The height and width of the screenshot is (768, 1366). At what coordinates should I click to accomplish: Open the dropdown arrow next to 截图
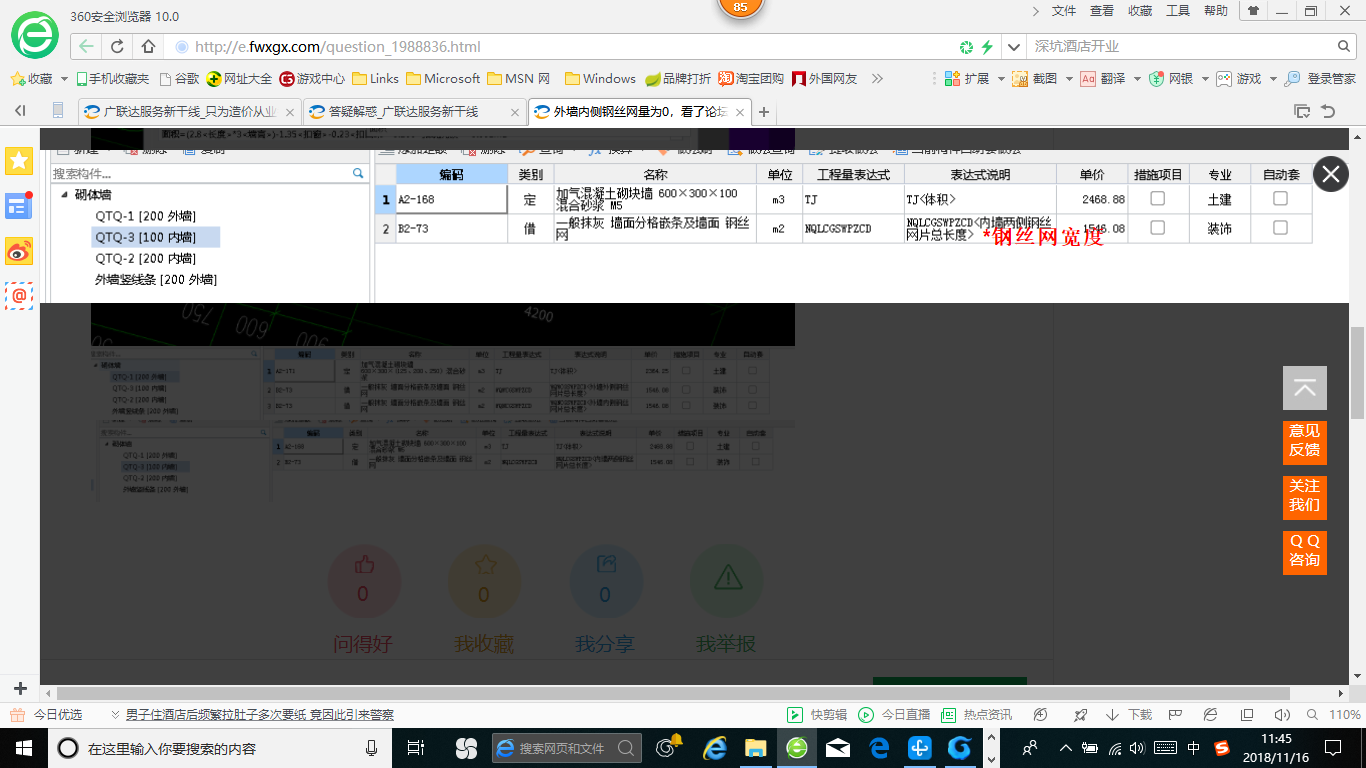pos(1068,78)
